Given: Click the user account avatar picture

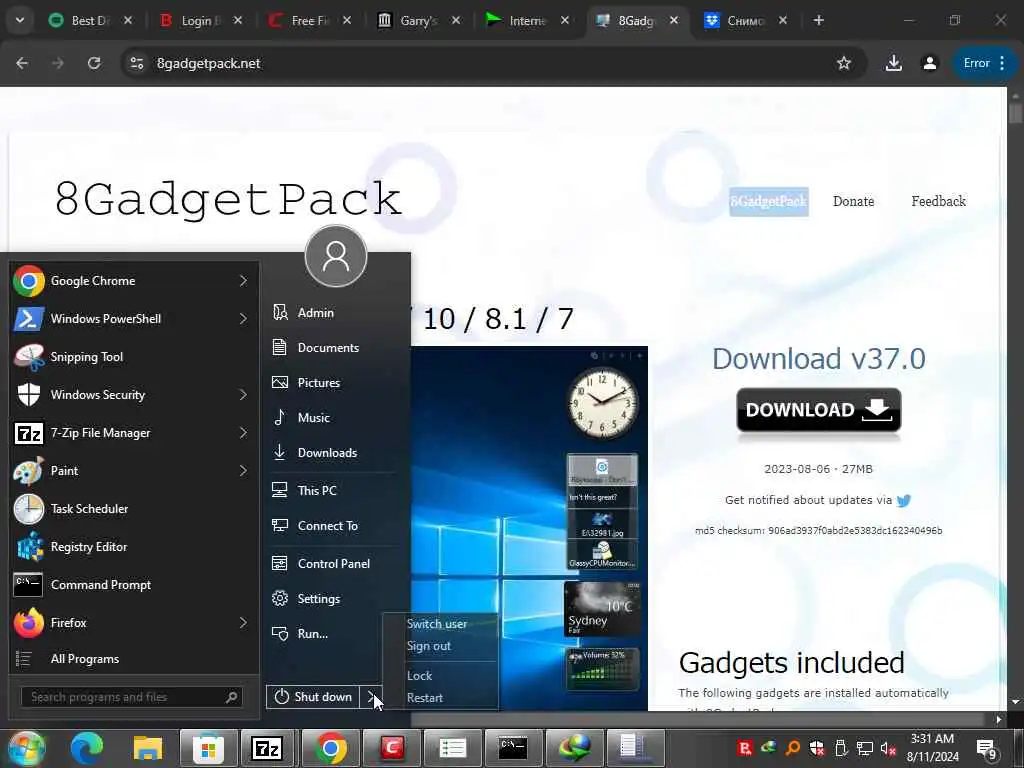Looking at the screenshot, I should (x=336, y=256).
